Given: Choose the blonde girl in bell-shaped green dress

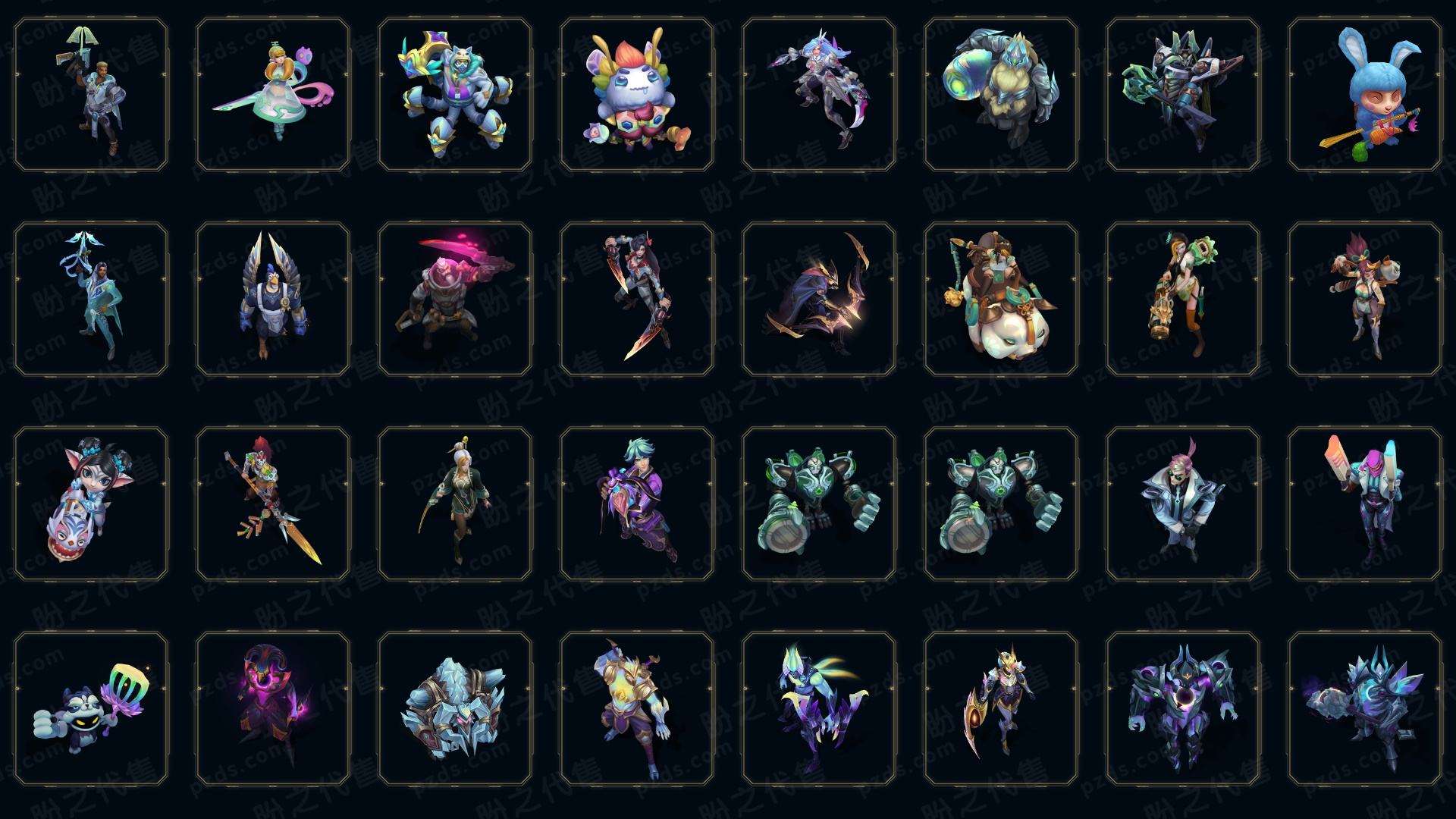Looking at the screenshot, I should coord(272,95).
